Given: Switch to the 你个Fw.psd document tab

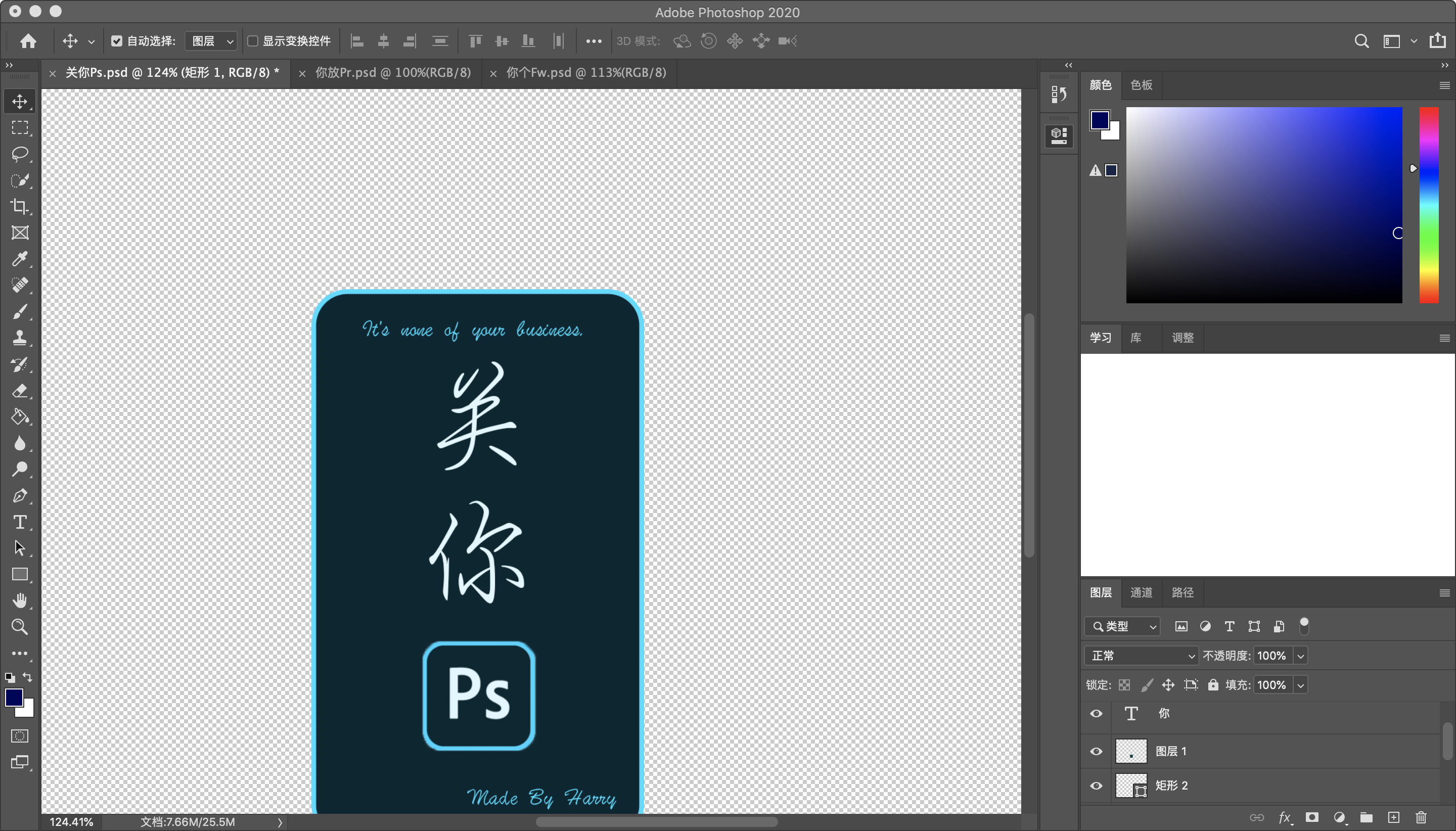Looking at the screenshot, I should coord(587,72).
